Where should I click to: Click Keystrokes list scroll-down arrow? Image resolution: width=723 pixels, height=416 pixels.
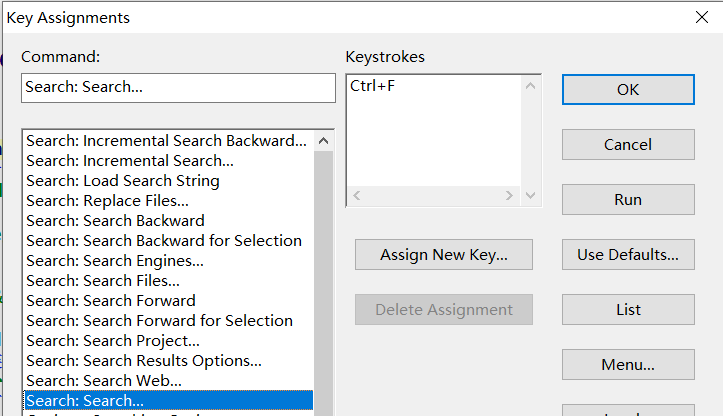pos(530,196)
